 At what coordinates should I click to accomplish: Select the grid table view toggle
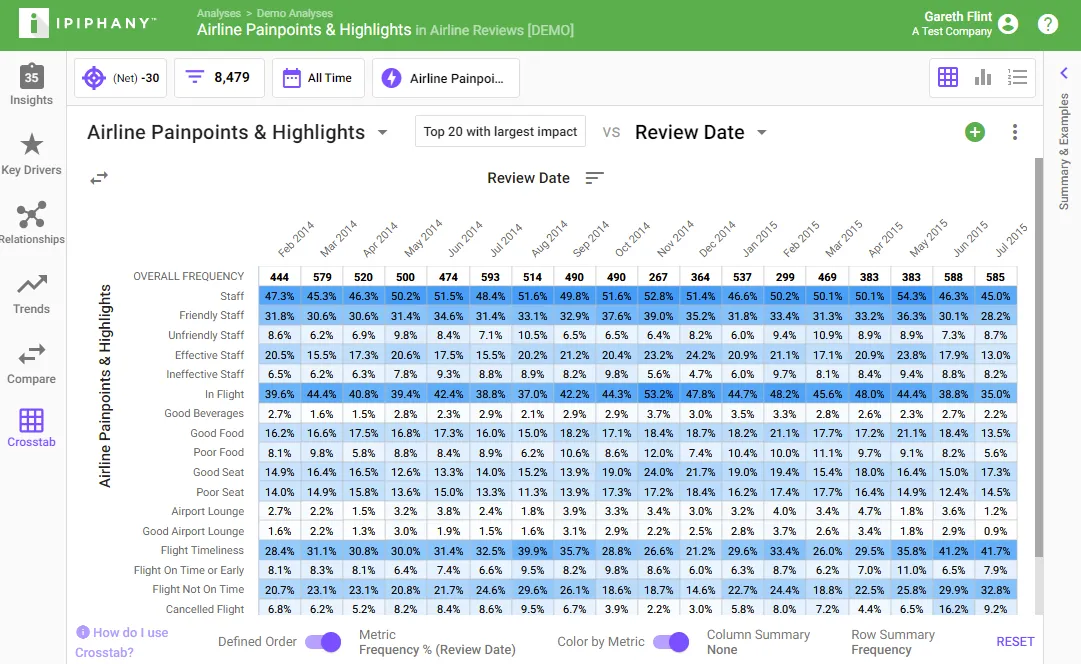[x=948, y=77]
